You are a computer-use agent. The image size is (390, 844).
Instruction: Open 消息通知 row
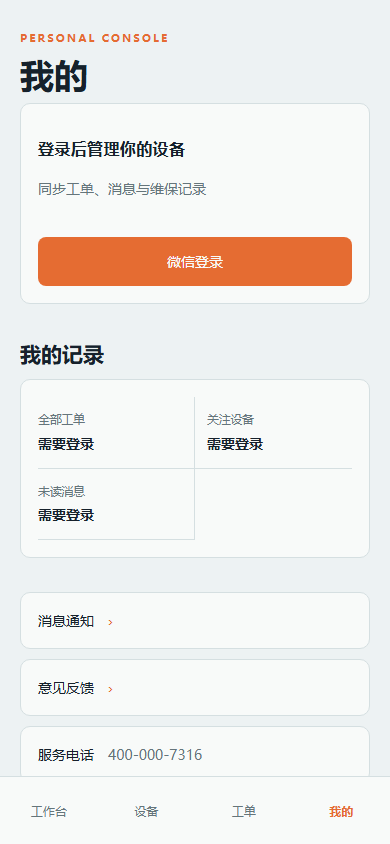click(195, 621)
